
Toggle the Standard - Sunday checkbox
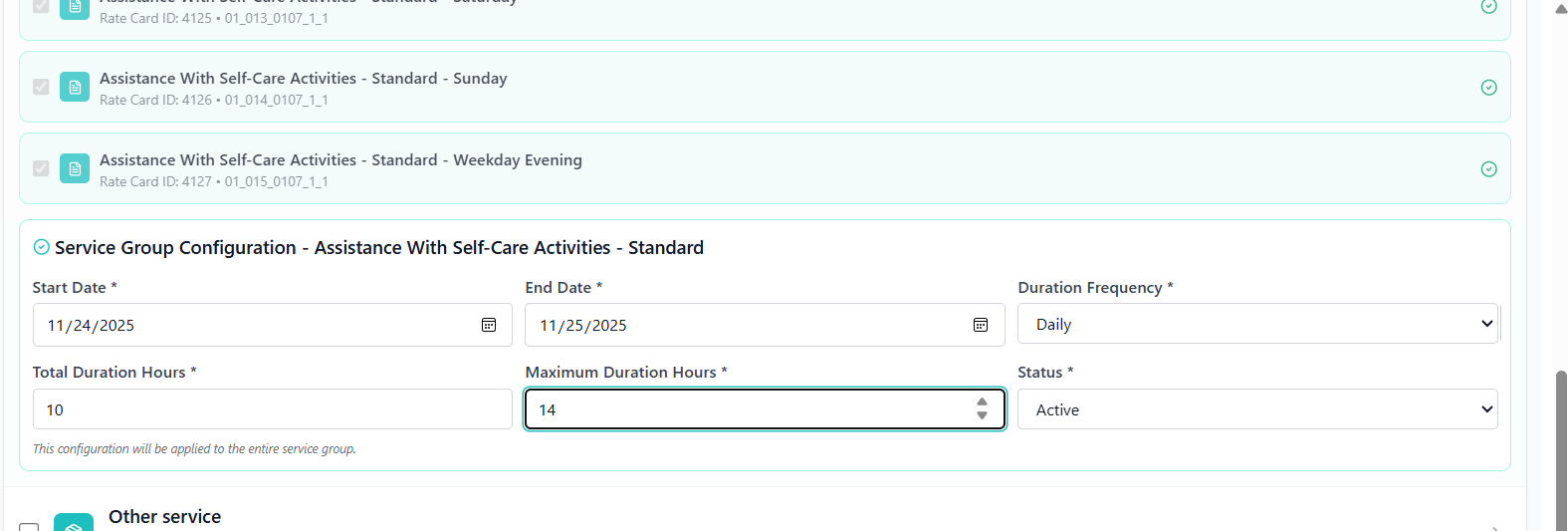(x=41, y=87)
